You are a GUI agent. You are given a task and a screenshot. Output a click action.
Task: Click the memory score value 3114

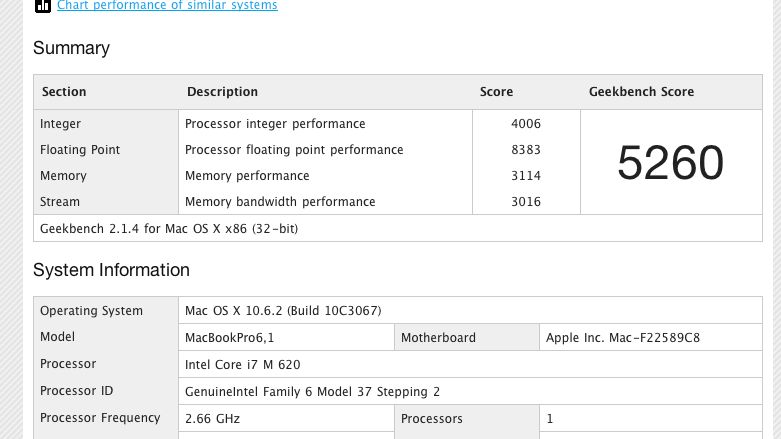[x=525, y=176]
